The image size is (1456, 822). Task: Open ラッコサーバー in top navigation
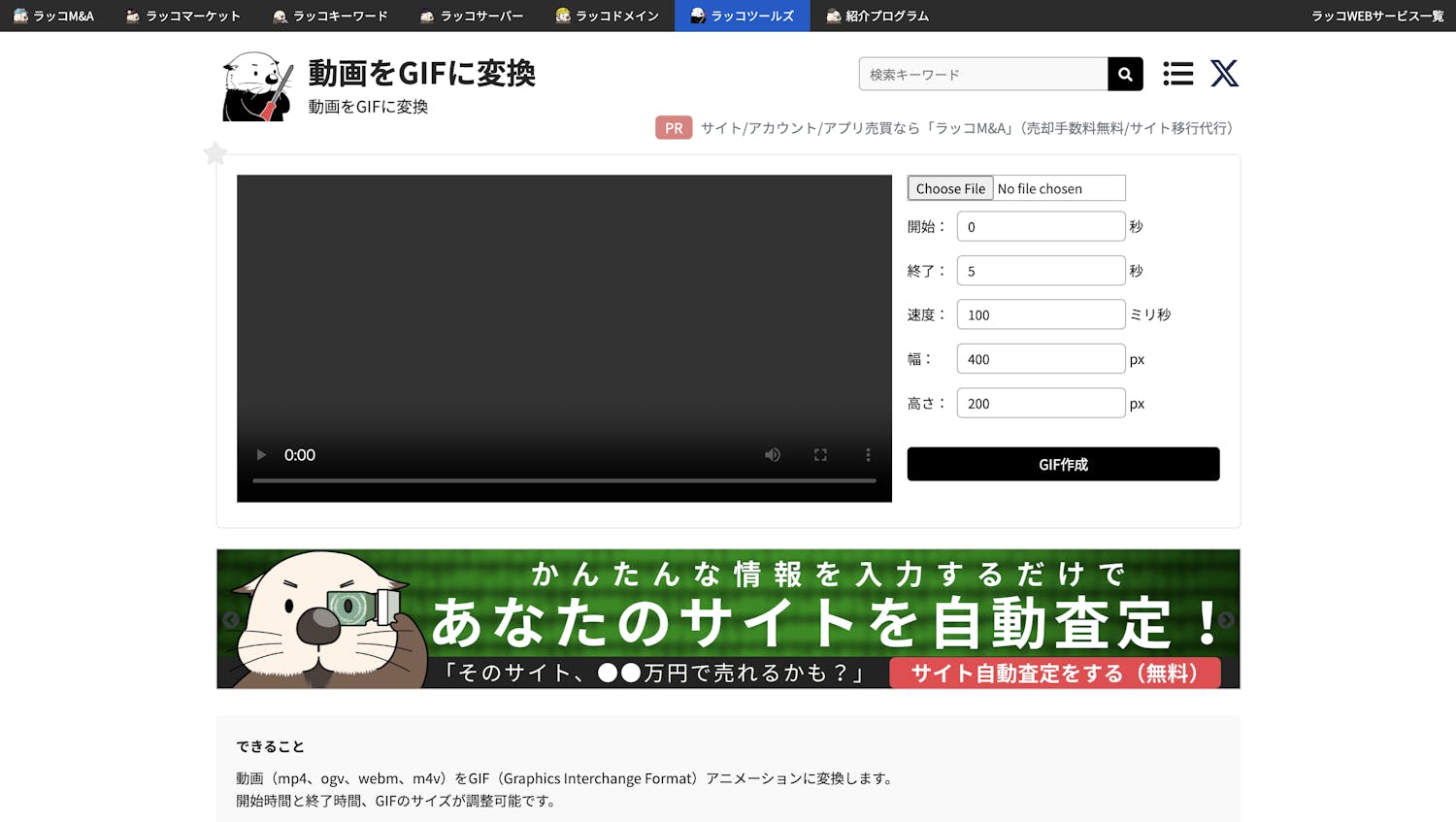(x=472, y=16)
